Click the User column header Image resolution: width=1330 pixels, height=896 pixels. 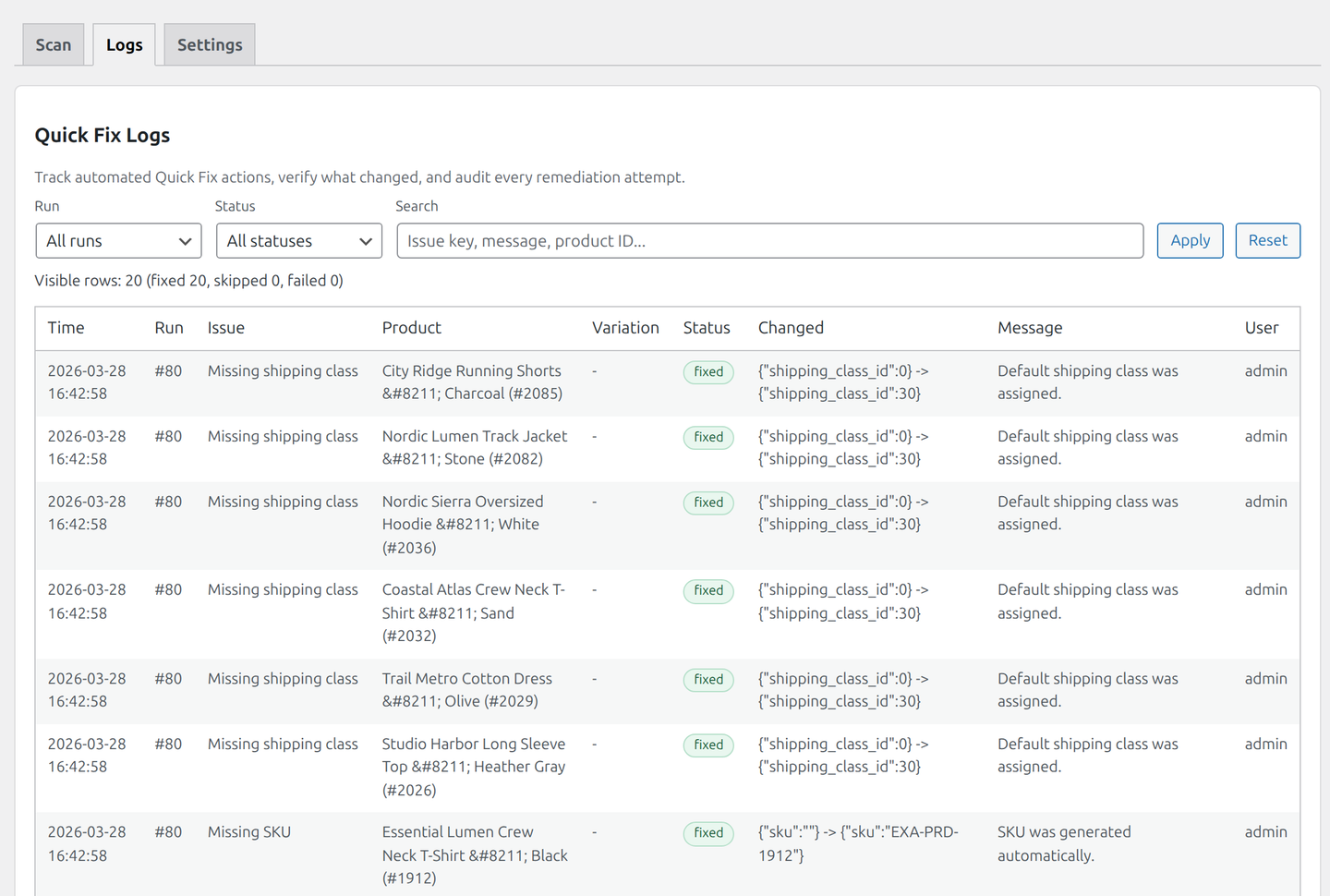[1262, 328]
